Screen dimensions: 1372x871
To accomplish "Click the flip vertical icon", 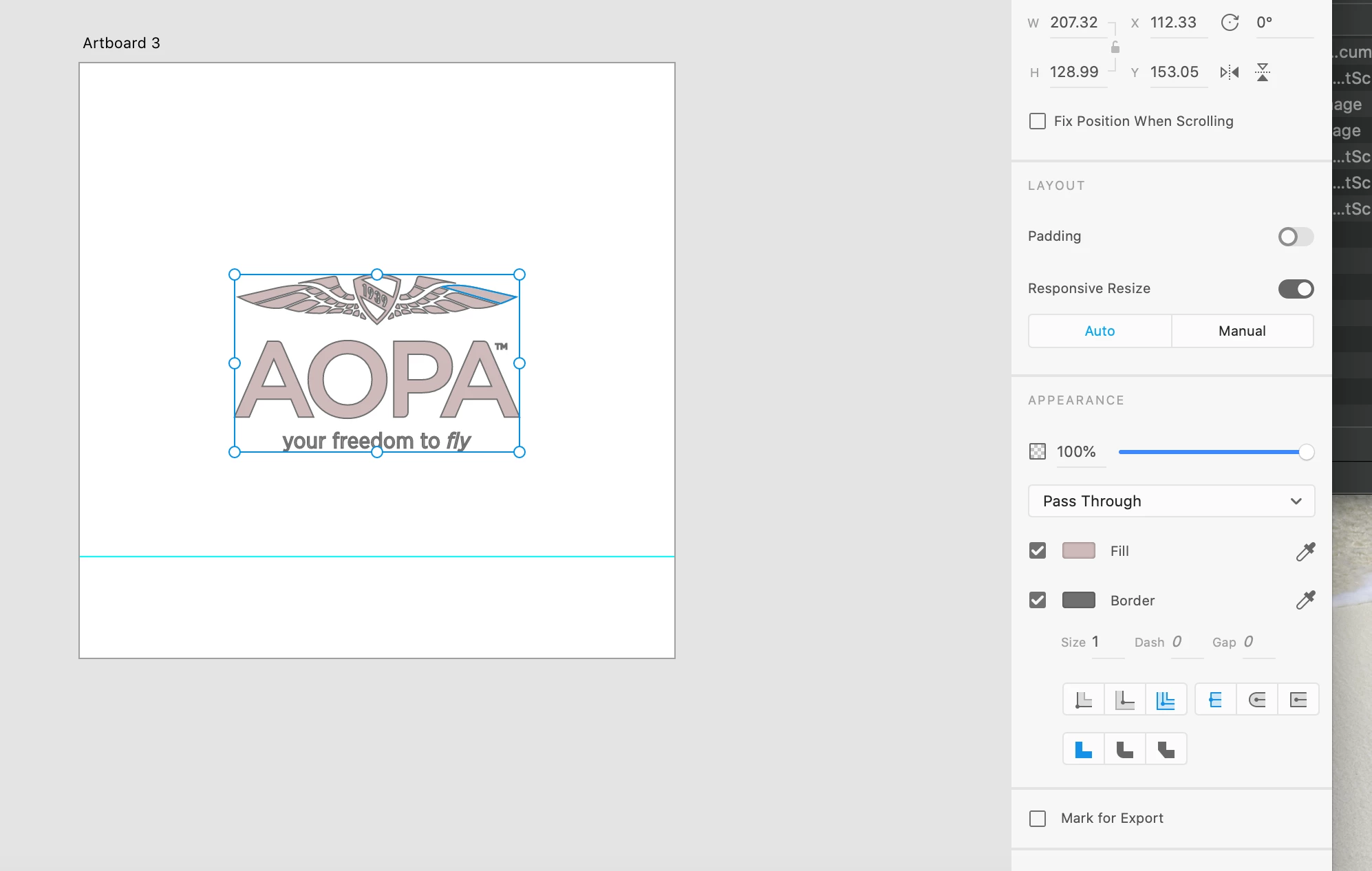I will 1263,72.
